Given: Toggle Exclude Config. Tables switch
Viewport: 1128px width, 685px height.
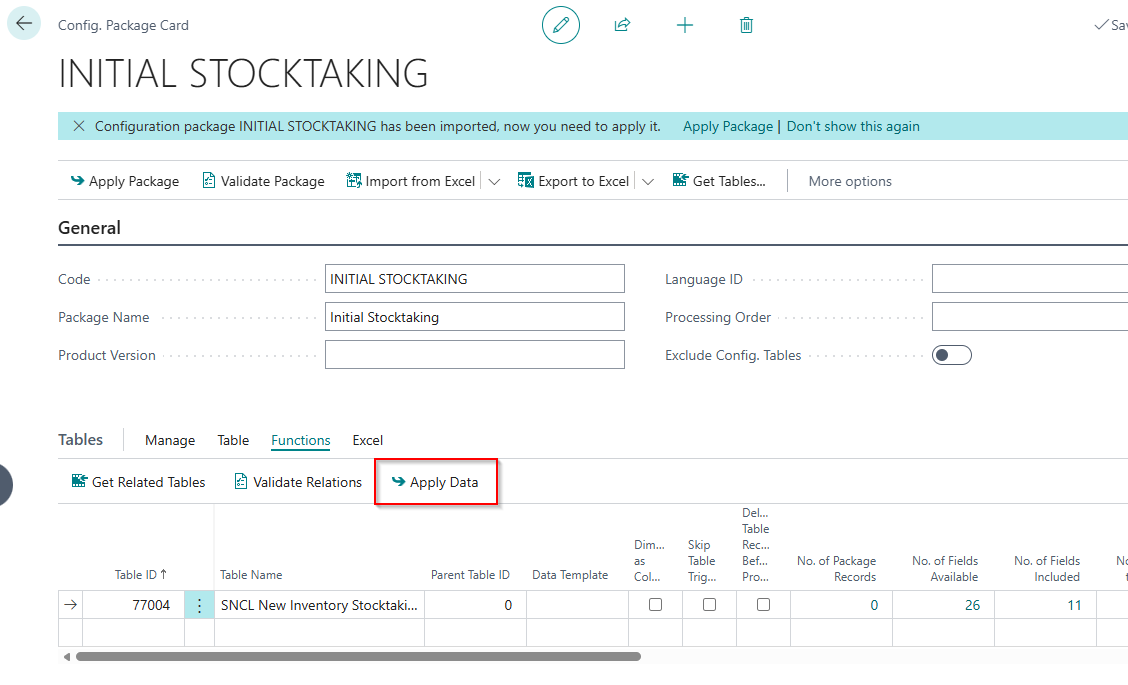Looking at the screenshot, I should coord(952,355).
